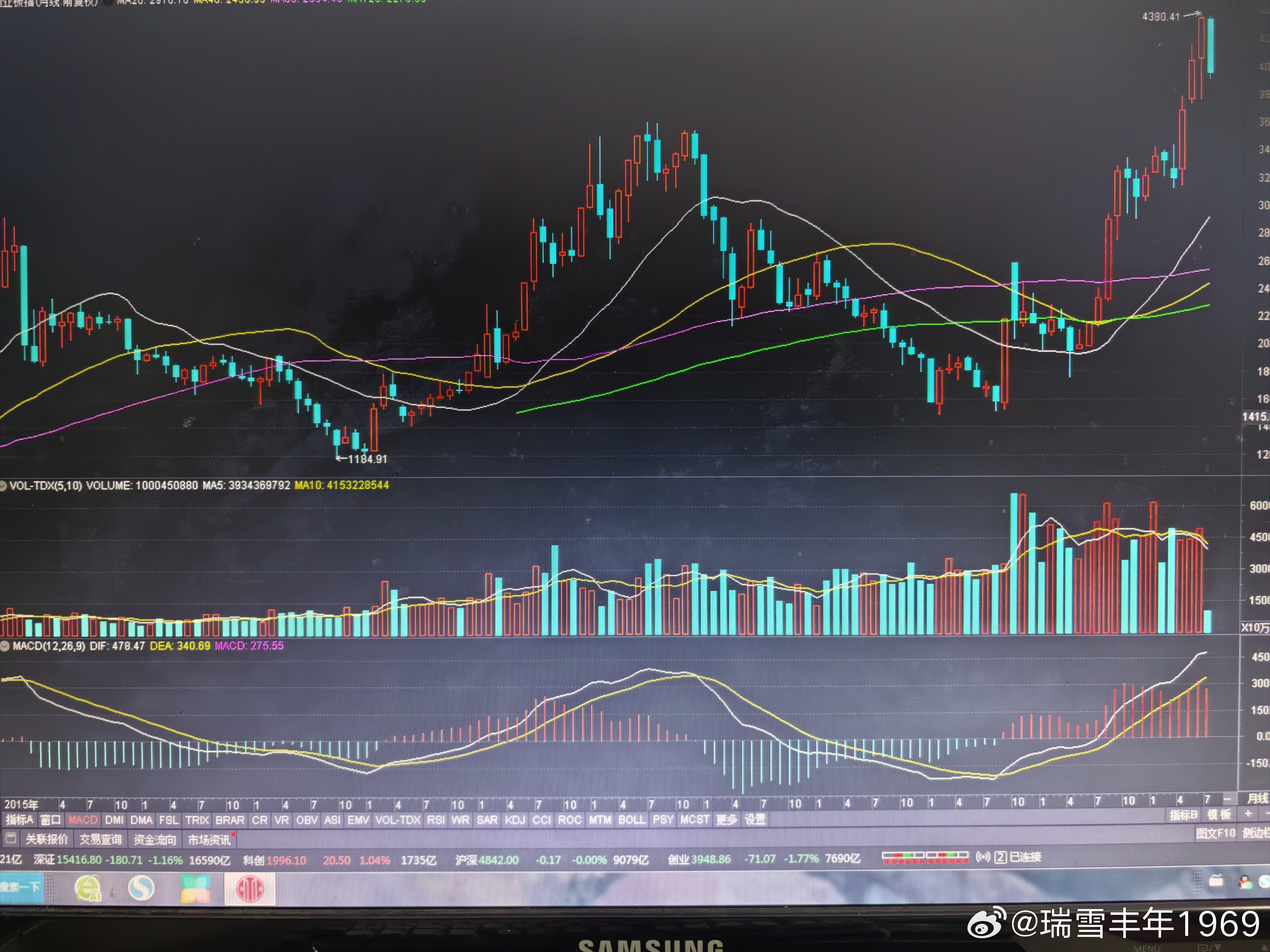The width and height of the screenshot is (1270, 952).
Task: Choose the ROC indicator tab
Action: (x=570, y=820)
